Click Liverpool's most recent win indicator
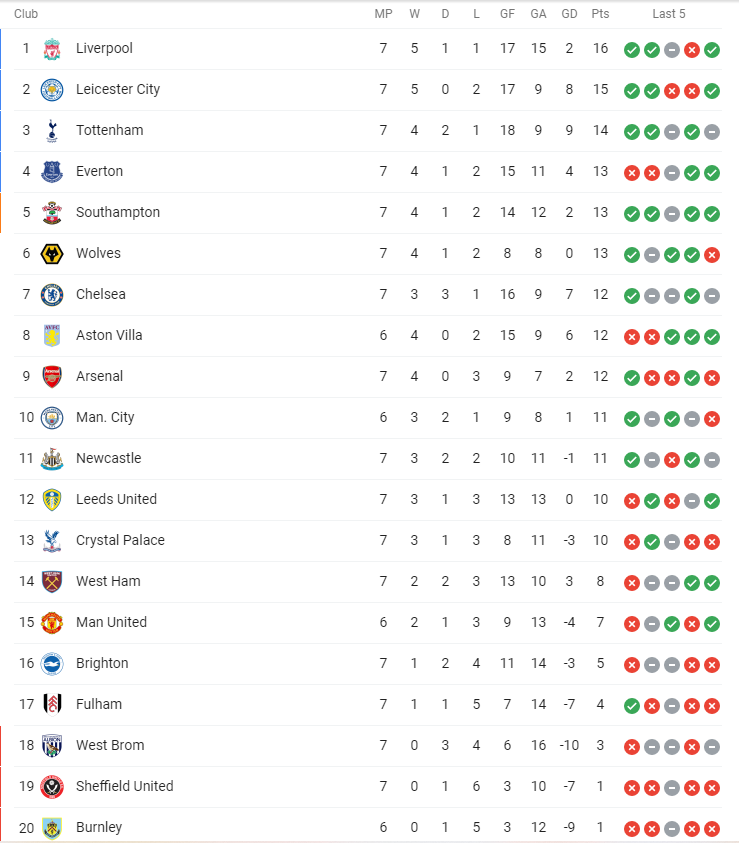Image resolution: width=739 pixels, height=843 pixels. [712, 50]
